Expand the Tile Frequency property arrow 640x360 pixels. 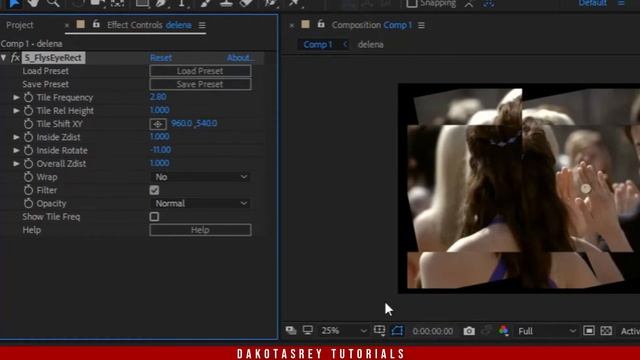coord(16,98)
